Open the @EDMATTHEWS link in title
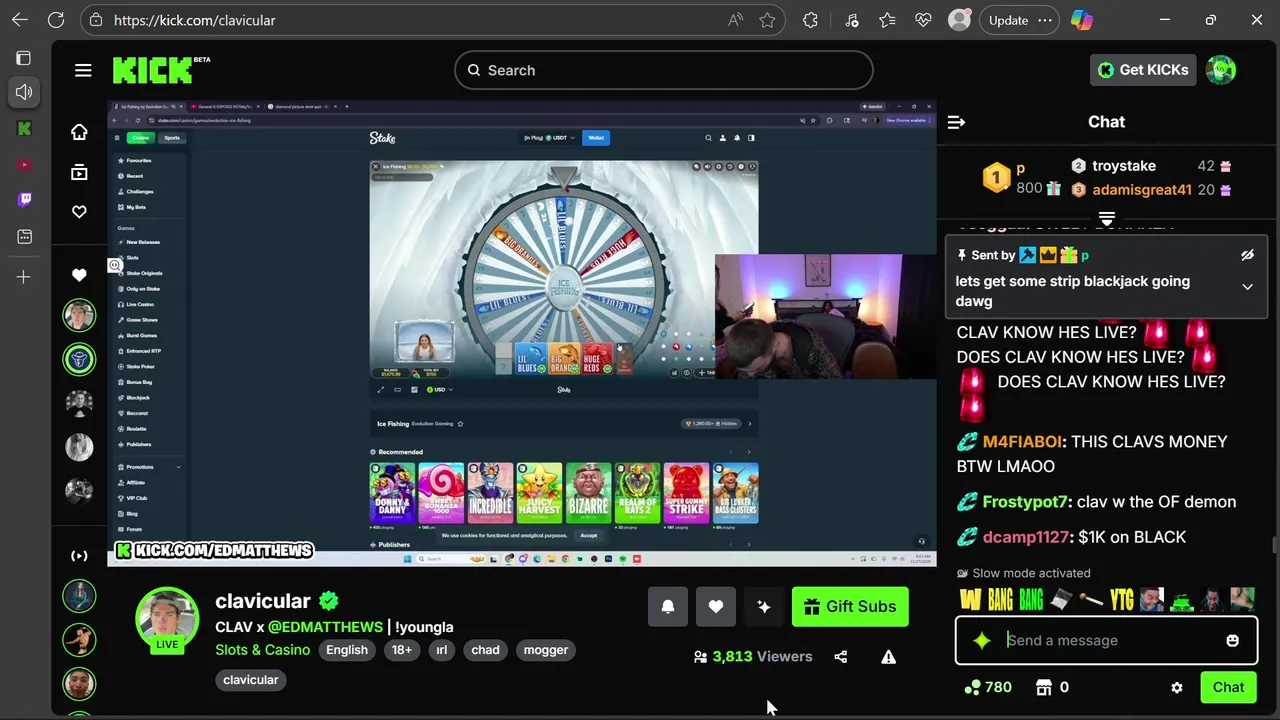Screen dimensions: 1280x720 pyautogui.click(x=325, y=627)
